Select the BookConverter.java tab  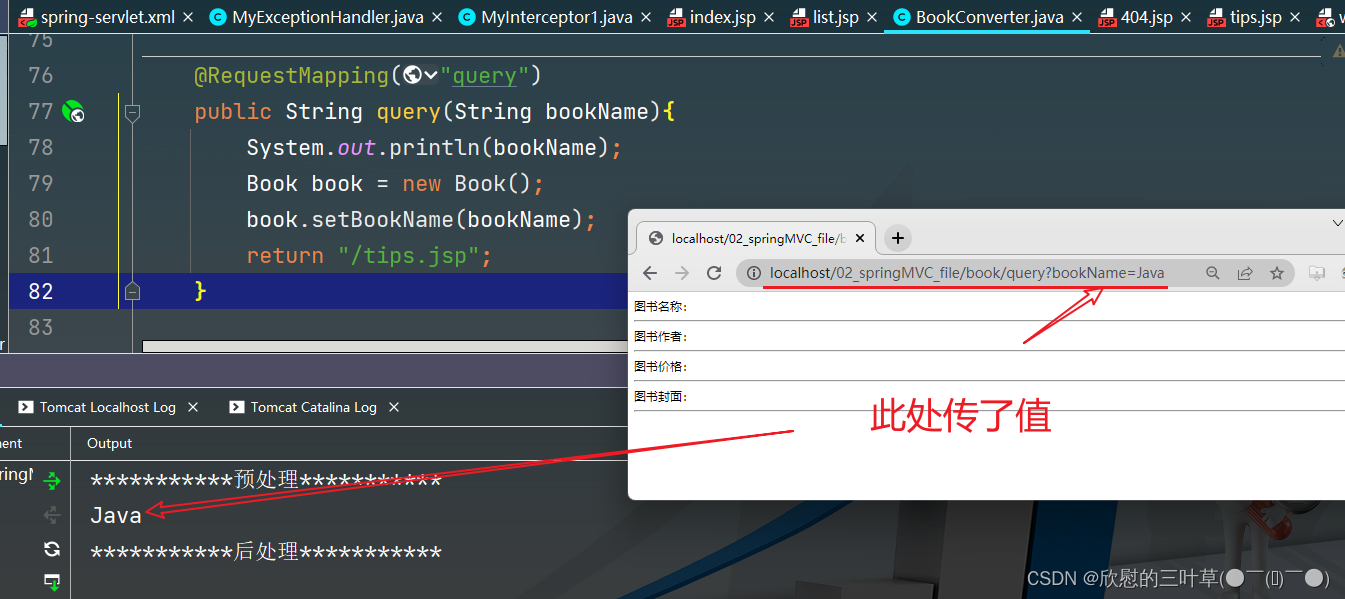989,17
